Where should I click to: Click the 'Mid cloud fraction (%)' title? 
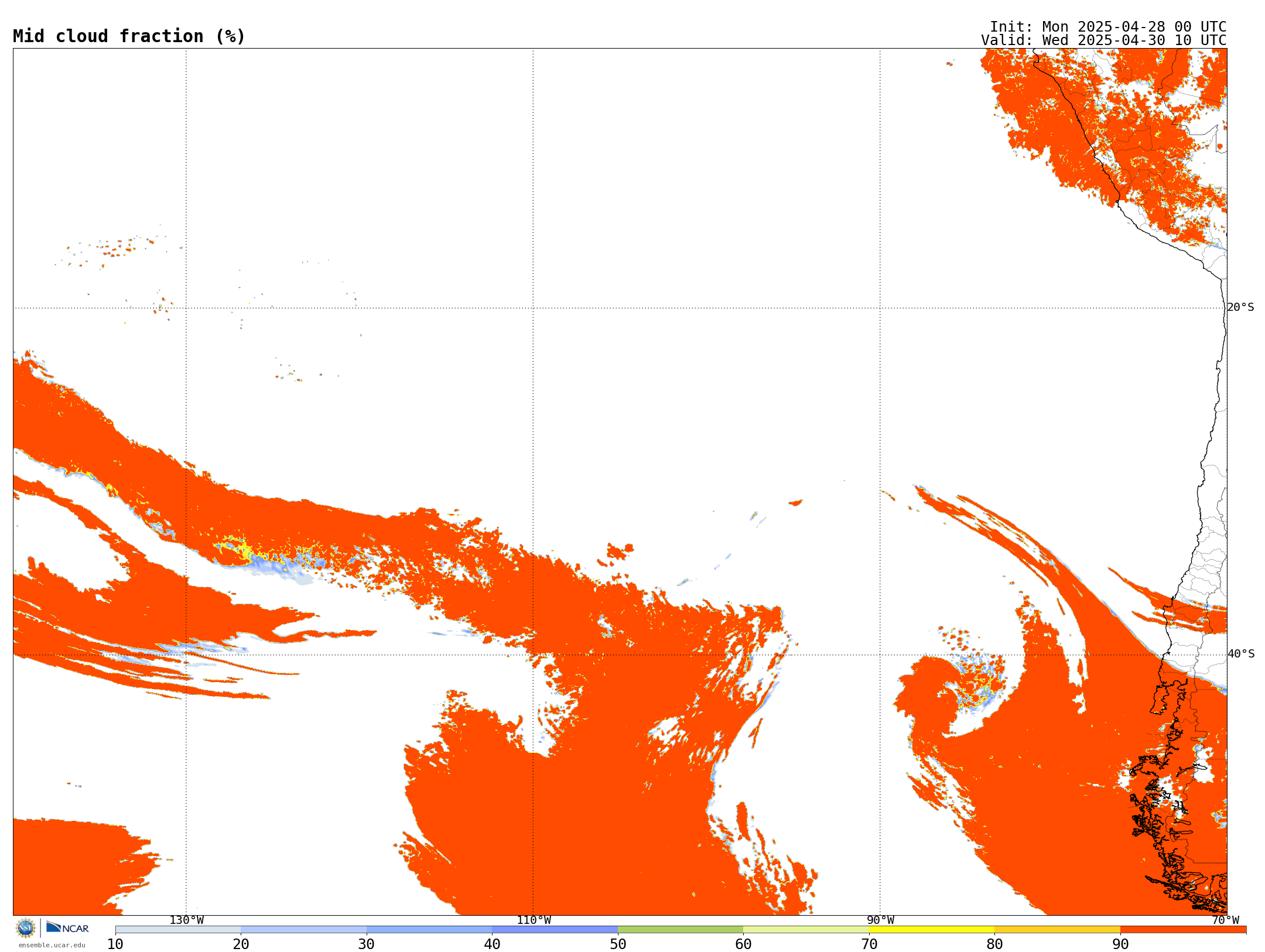pos(129,36)
